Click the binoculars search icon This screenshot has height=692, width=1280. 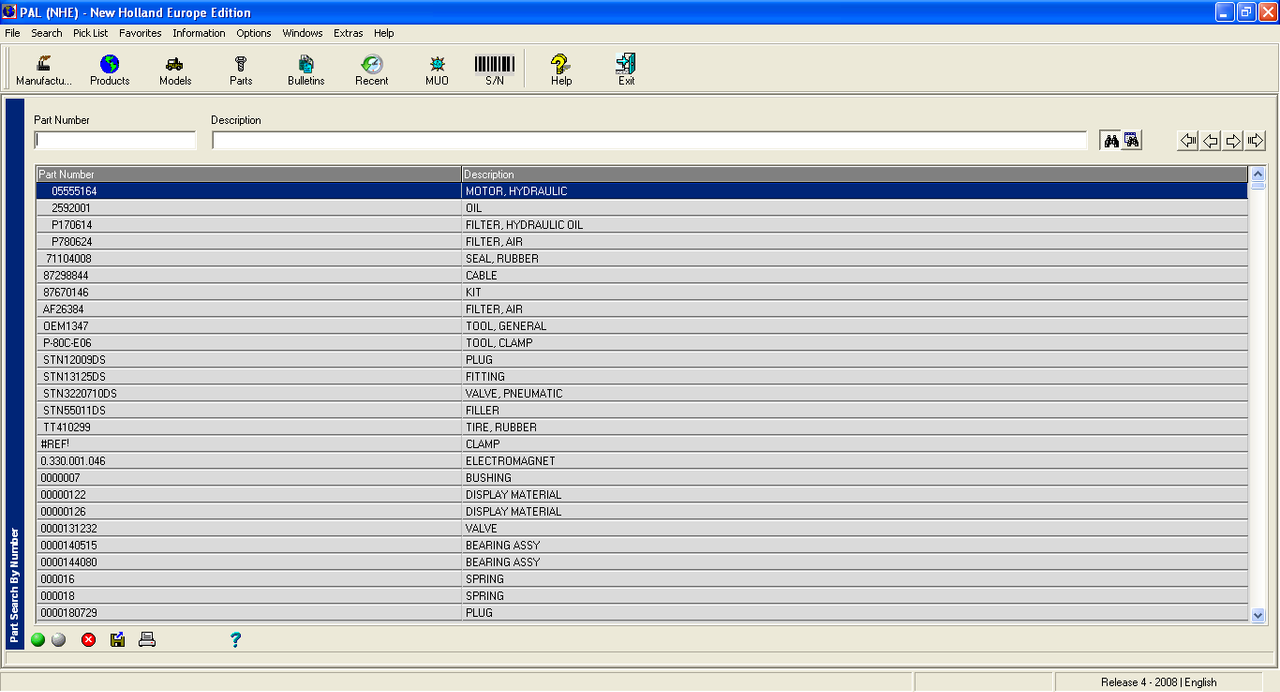[1110, 141]
